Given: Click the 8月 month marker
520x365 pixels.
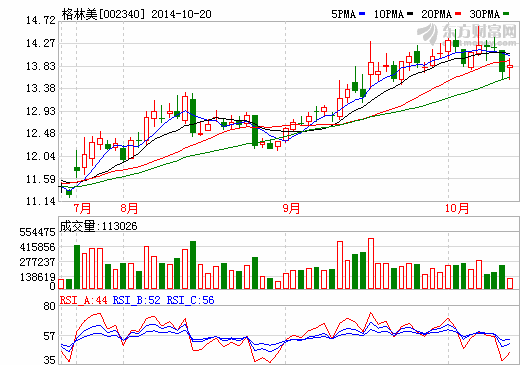Looking at the screenshot, I should 129,208.
